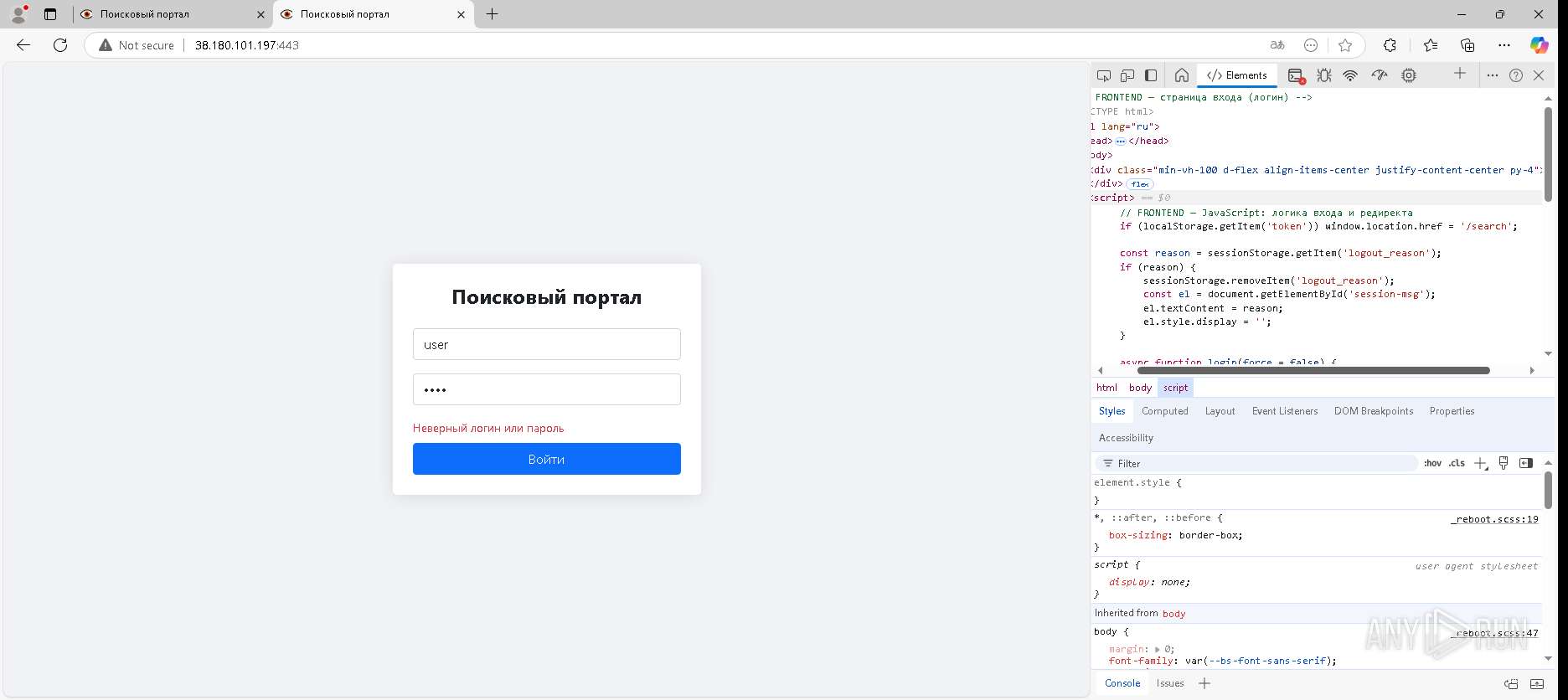This screenshot has width=1568, height=700.
Task: Add a drawer tool plus icon
Action: 1204,683
